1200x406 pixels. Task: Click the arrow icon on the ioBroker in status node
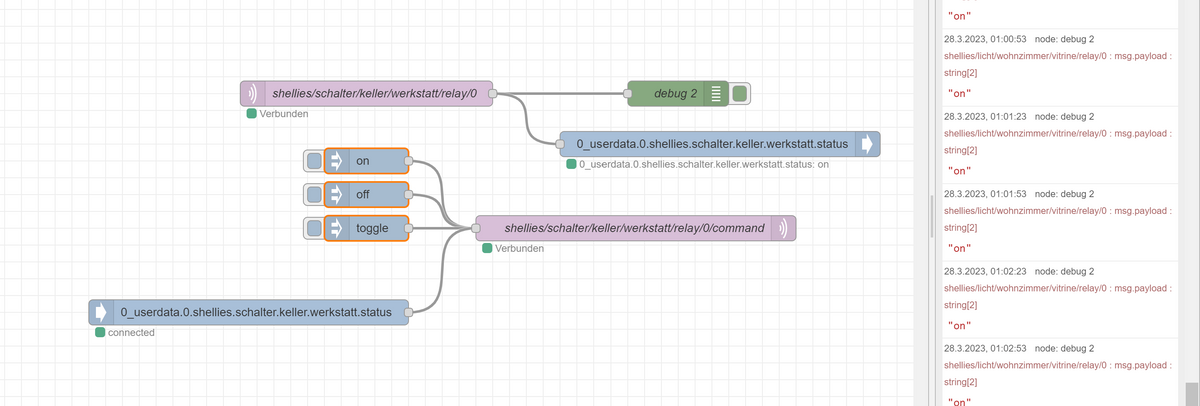point(100,313)
